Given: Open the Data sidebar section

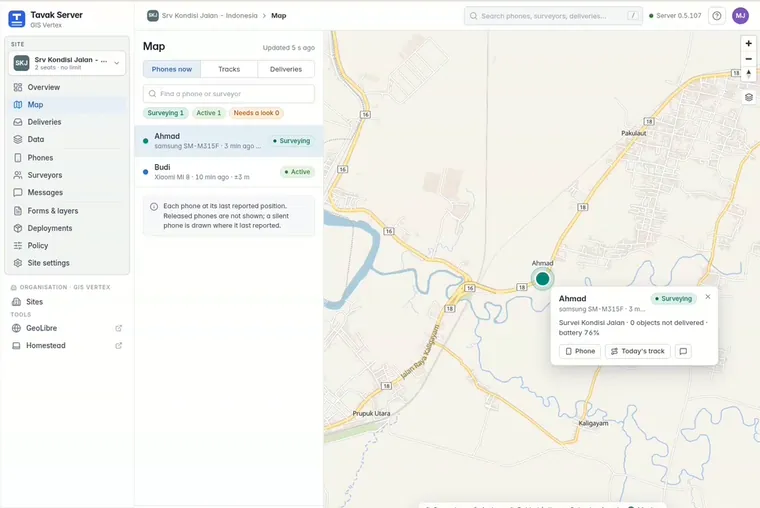Looking at the screenshot, I should coord(67,139).
